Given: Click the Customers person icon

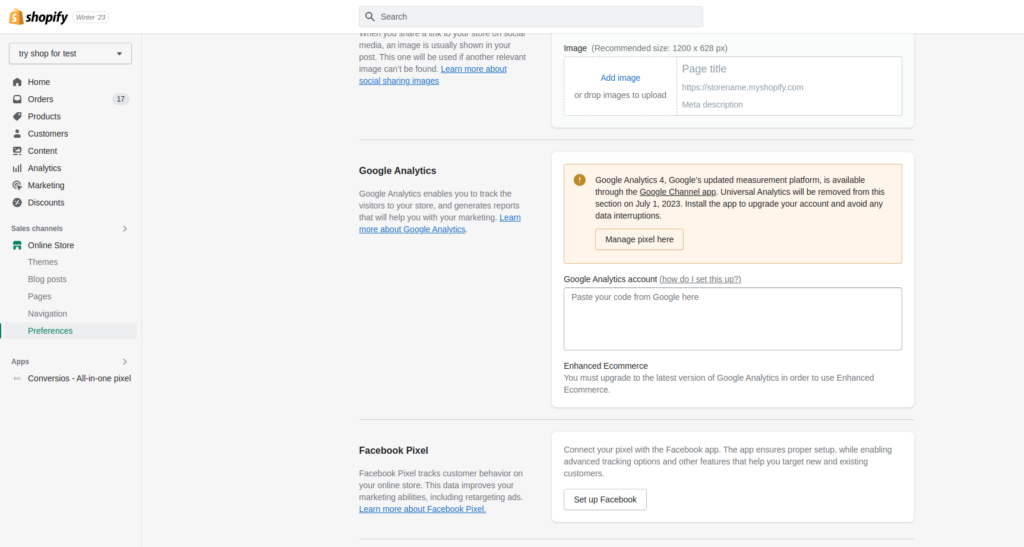Looking at the screenshot, I should 17,134.
